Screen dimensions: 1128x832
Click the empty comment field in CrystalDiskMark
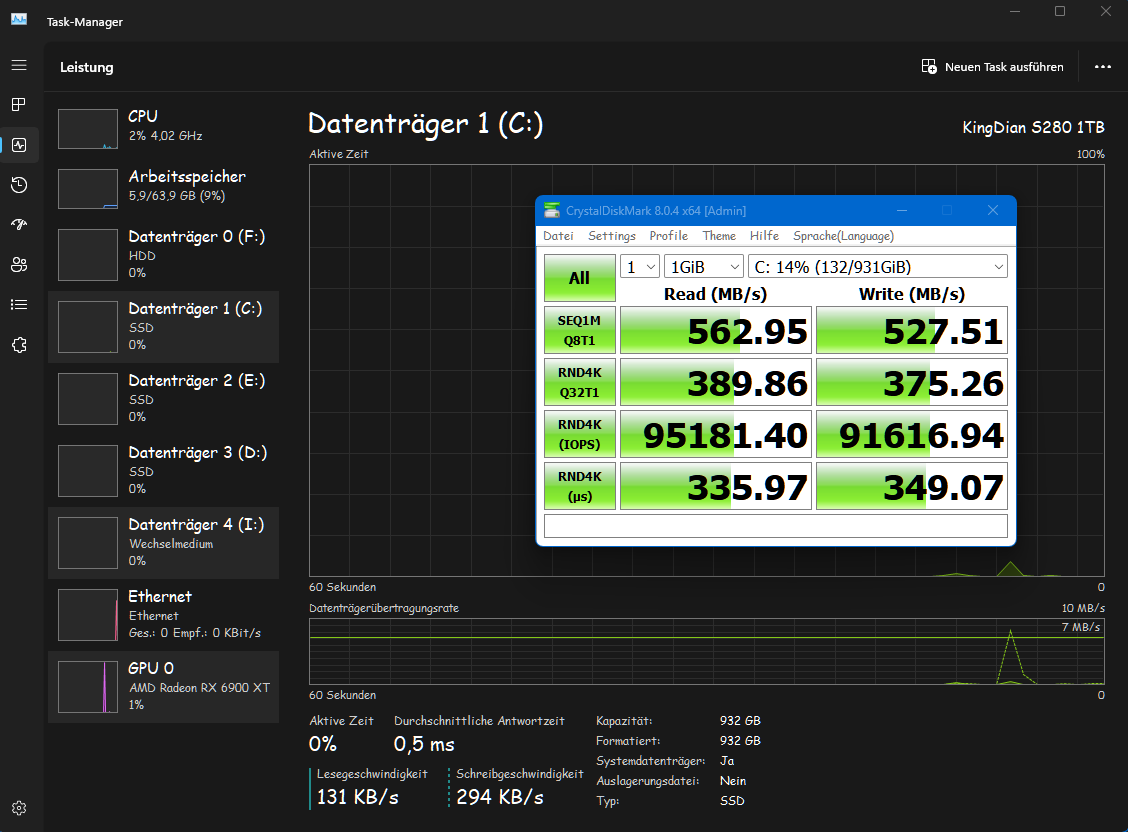coord(776,526)
